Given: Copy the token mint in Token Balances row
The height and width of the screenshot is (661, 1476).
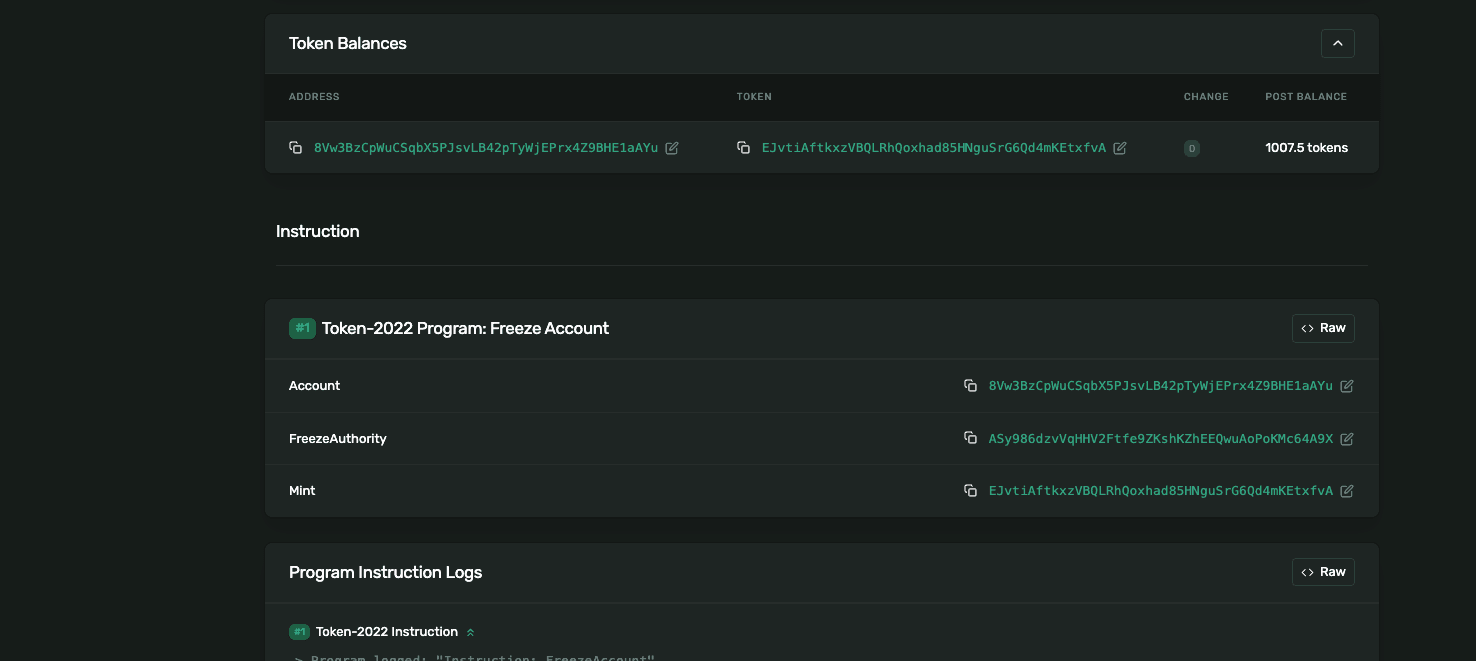Looking at the screenshot, I should [744, 148].
